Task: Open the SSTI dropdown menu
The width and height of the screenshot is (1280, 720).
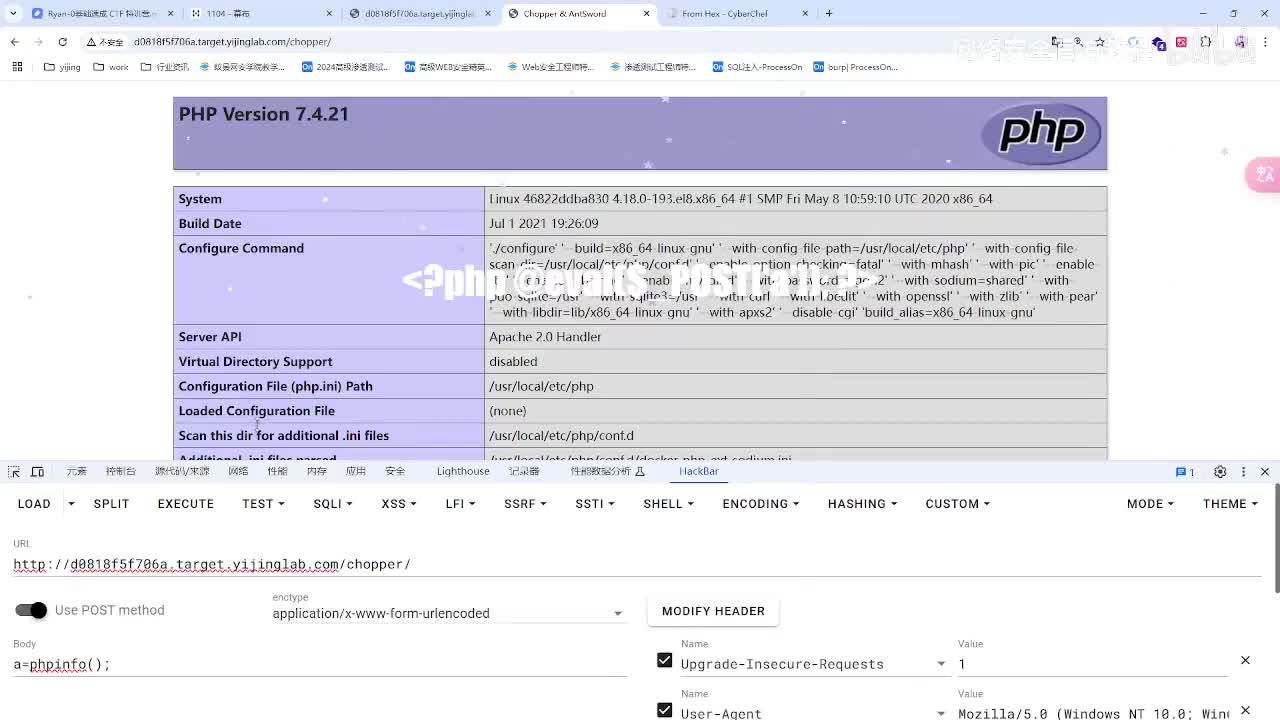Action: pos(594,504)
